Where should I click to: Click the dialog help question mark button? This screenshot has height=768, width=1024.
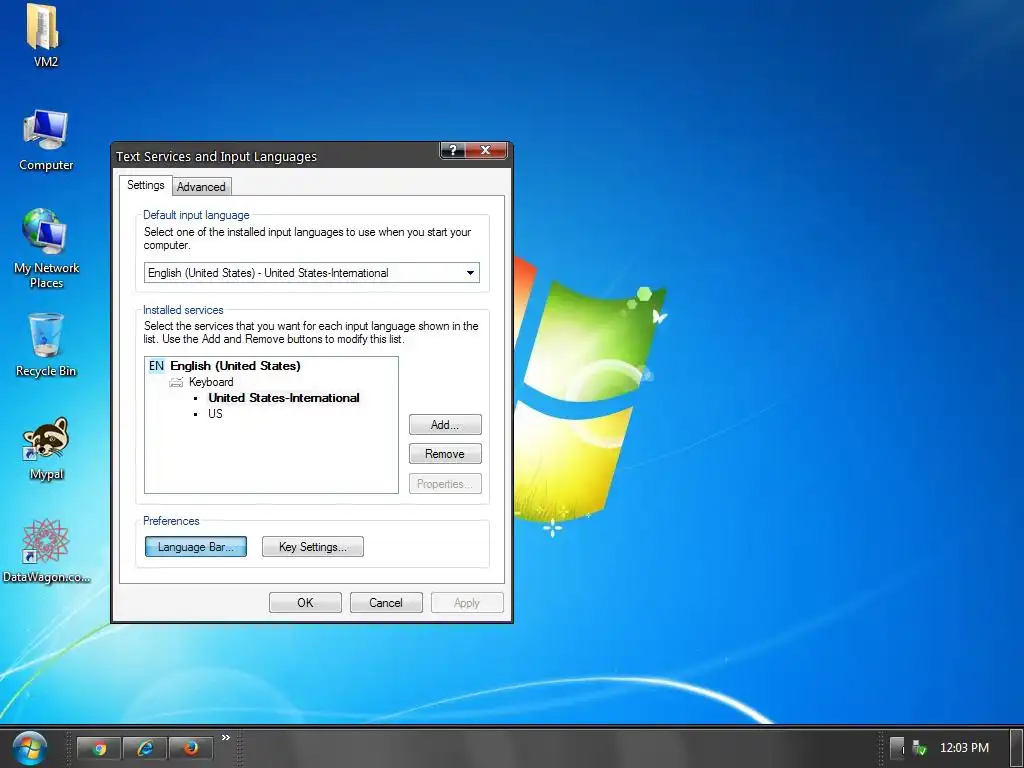[x=453, y=150]
